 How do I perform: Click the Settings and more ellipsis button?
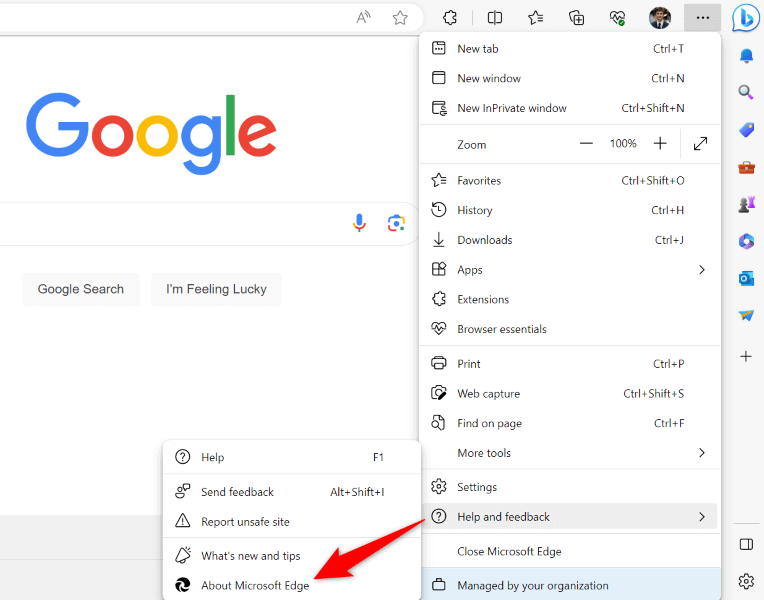pos(703,18)
